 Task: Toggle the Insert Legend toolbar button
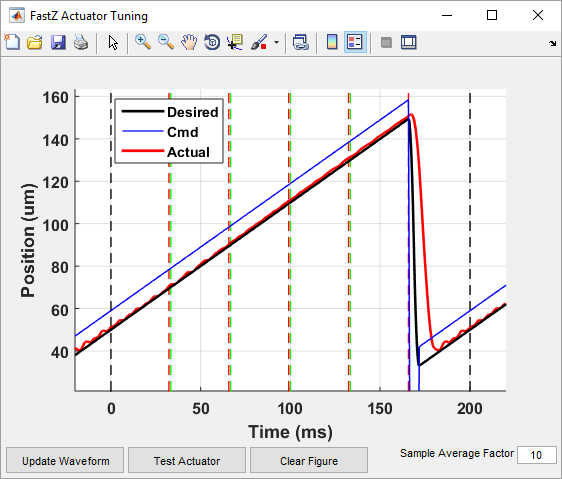point(355,42)
